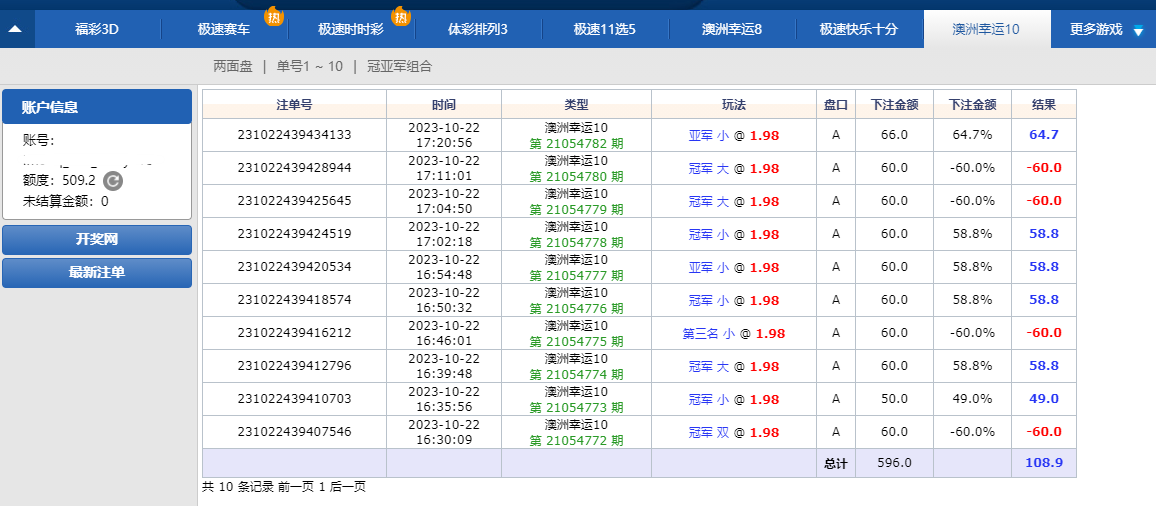Go to previous page via 前一页
Screen dimensions: 1156x506
click(295, 487)
